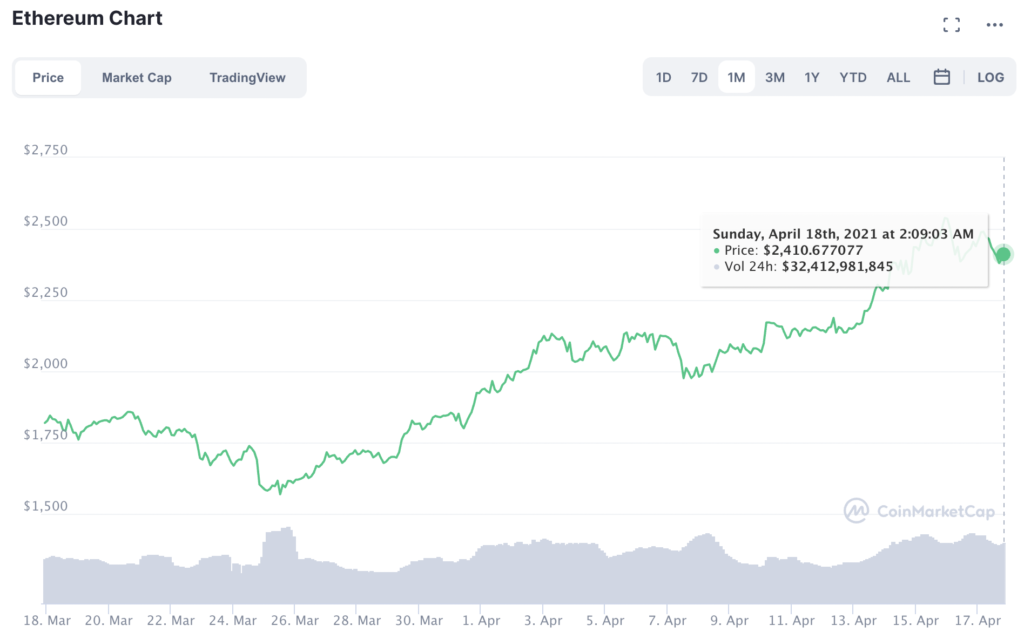The width and height of the screenshot is (1024, 639).
Task: View the ALL time range
Action: click(x=898, y=77)
